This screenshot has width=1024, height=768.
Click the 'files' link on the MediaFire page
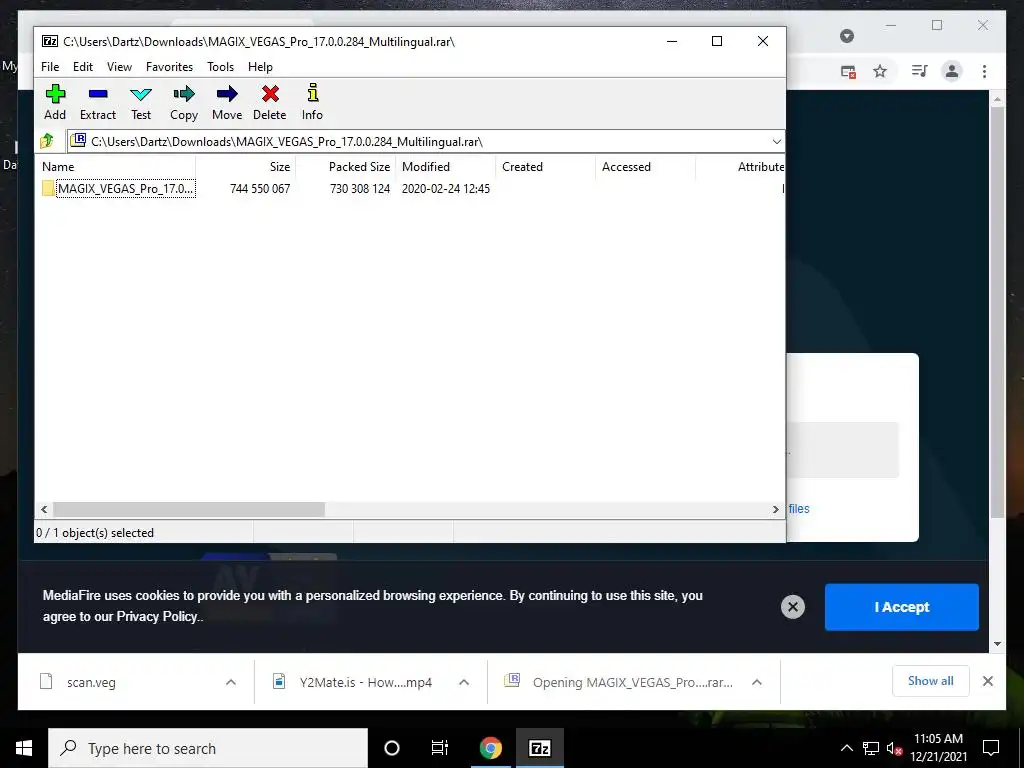799,509
